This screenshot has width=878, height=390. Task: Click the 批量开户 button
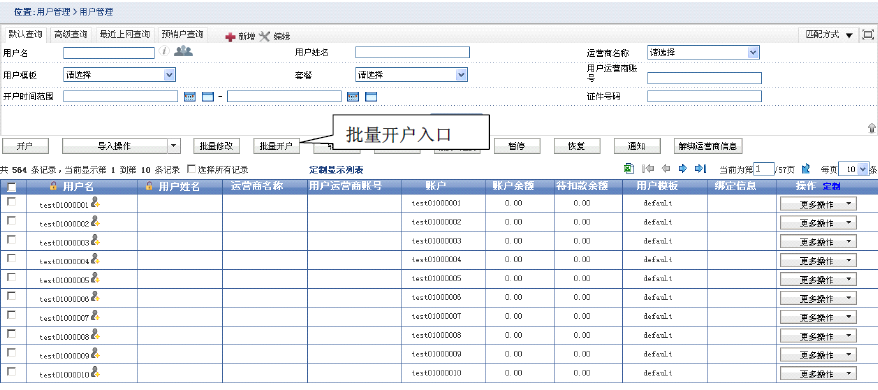point(277,146)
